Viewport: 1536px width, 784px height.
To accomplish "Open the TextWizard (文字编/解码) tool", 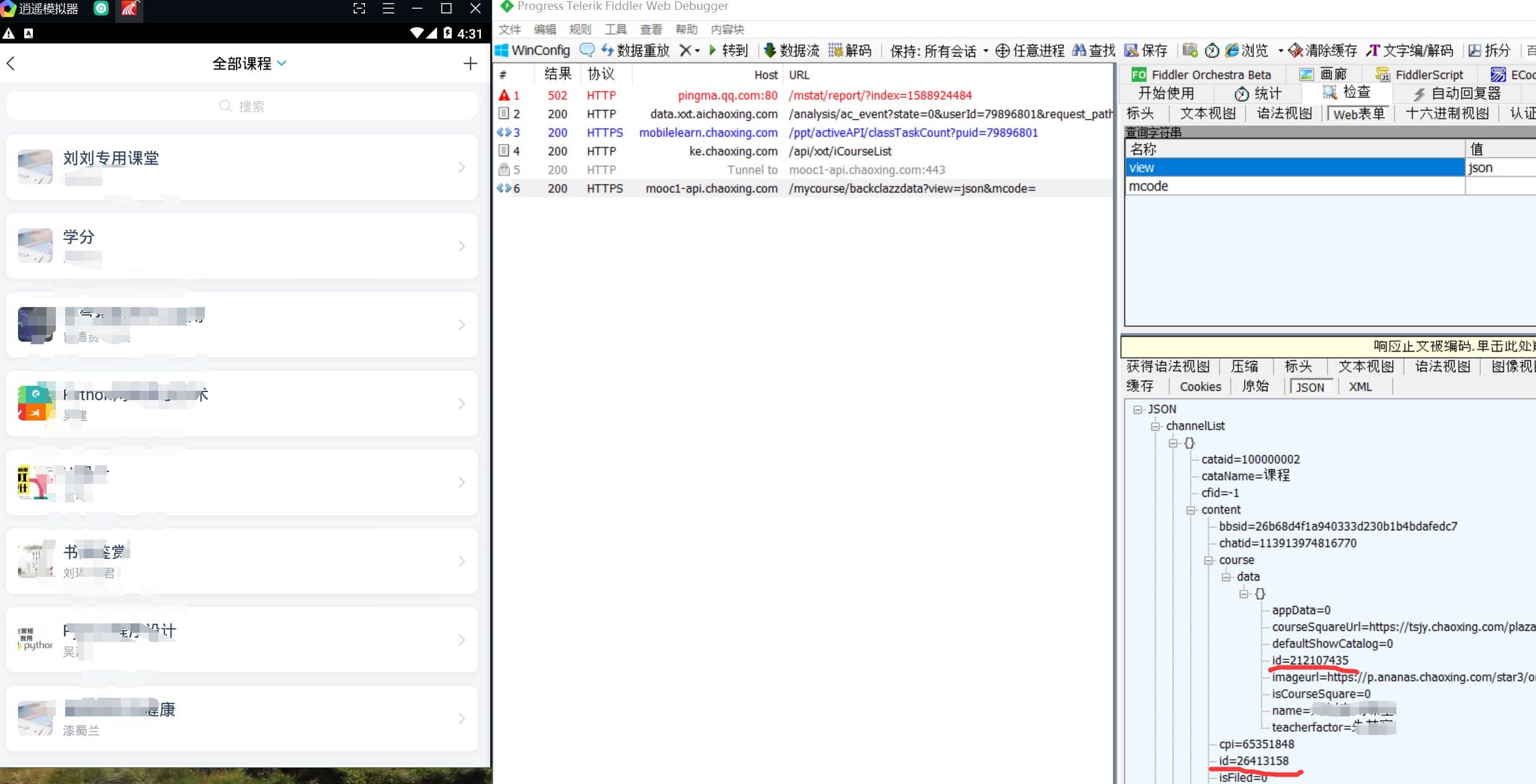I will [1409, 50].
